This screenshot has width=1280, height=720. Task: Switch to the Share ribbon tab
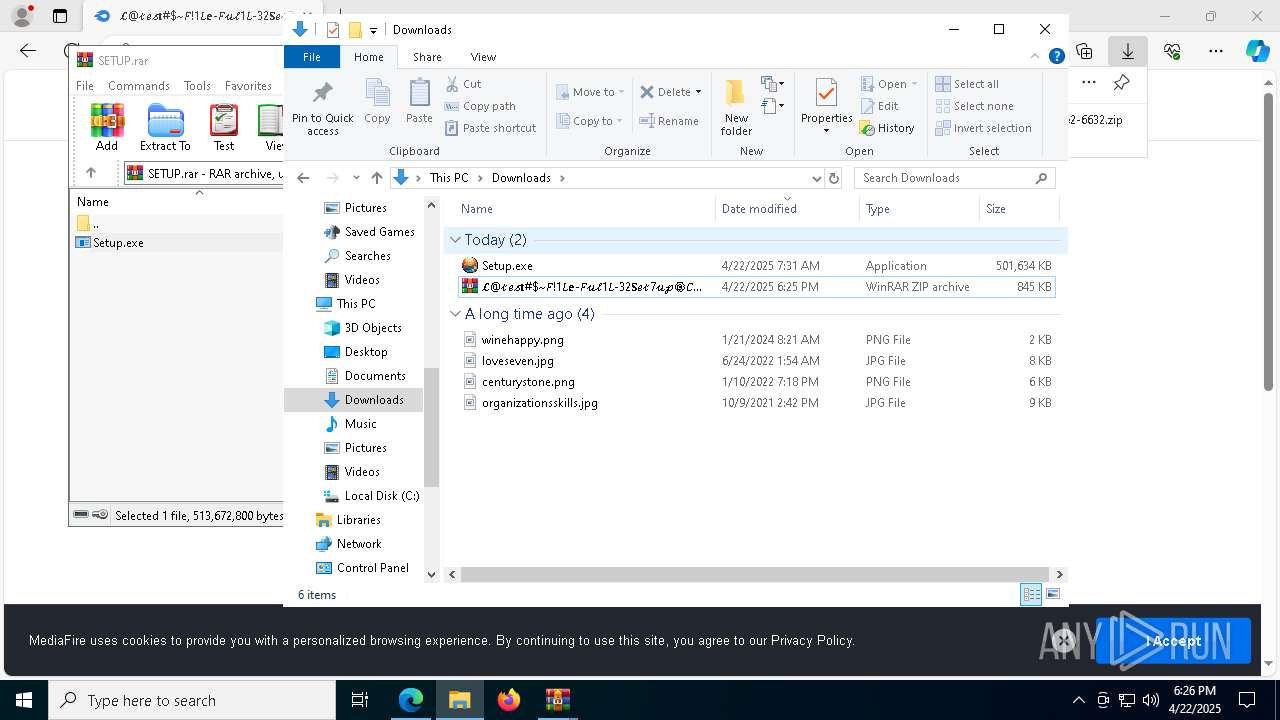(427, 57)
